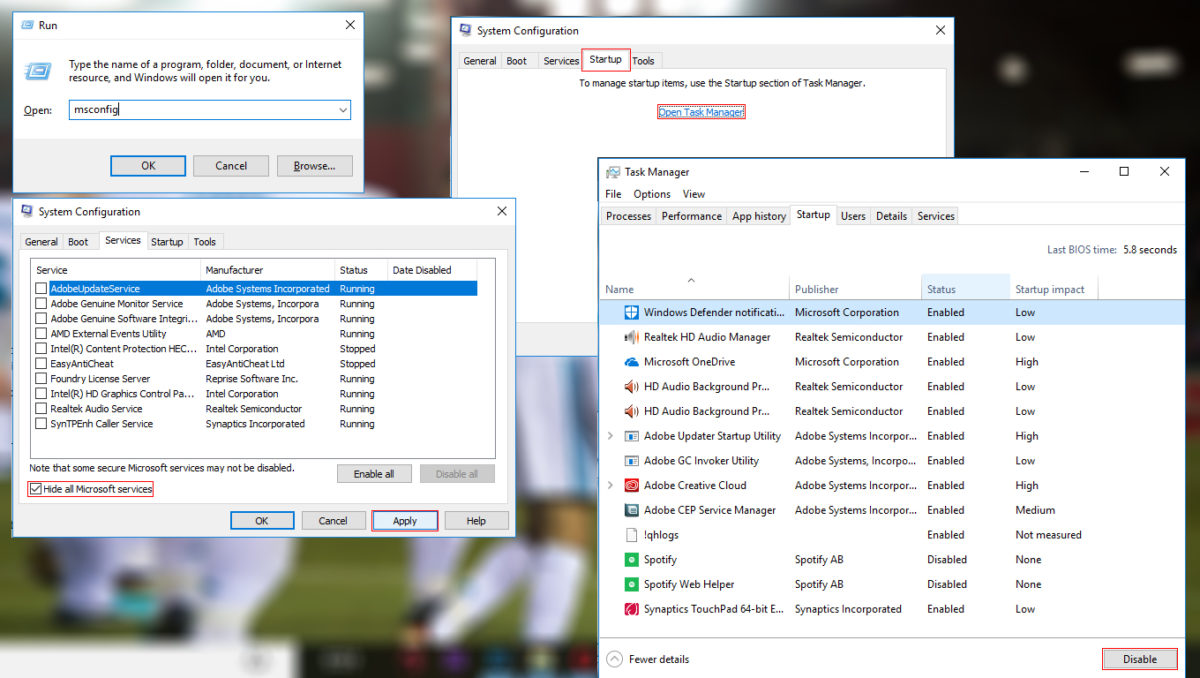Click the Open Task Manager link
The width and height of the screenshot is (1200, 678).
tap(701, 113)
